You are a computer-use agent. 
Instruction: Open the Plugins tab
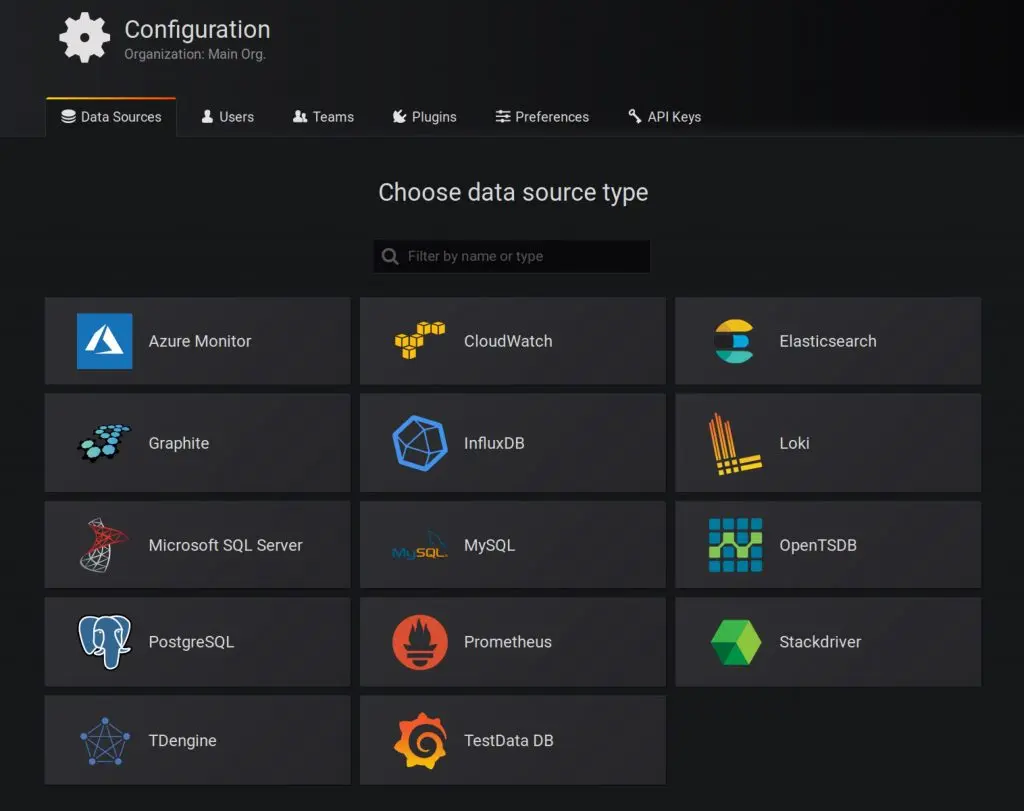(424, 117)
